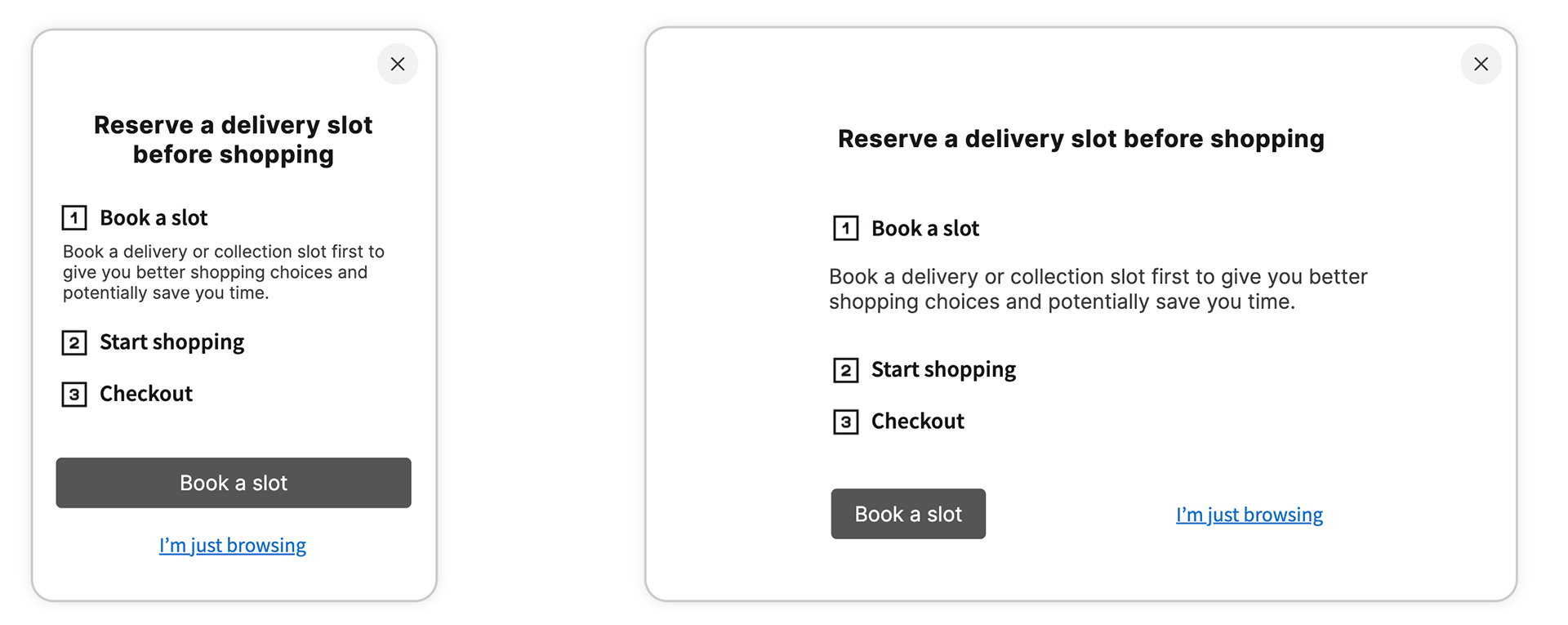Select the Start shopping step in narrow dialog

tap(171, 342)
